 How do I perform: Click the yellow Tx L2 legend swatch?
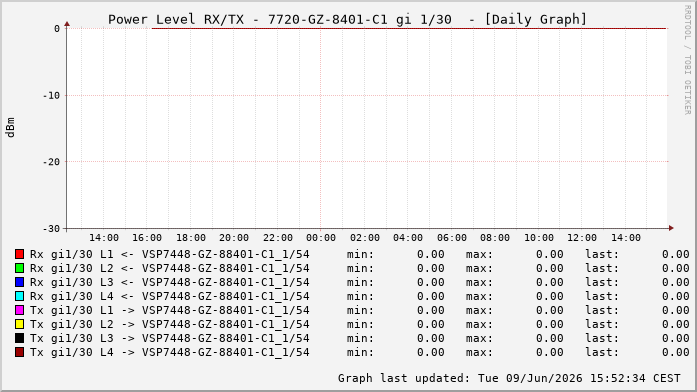[19, 324]
